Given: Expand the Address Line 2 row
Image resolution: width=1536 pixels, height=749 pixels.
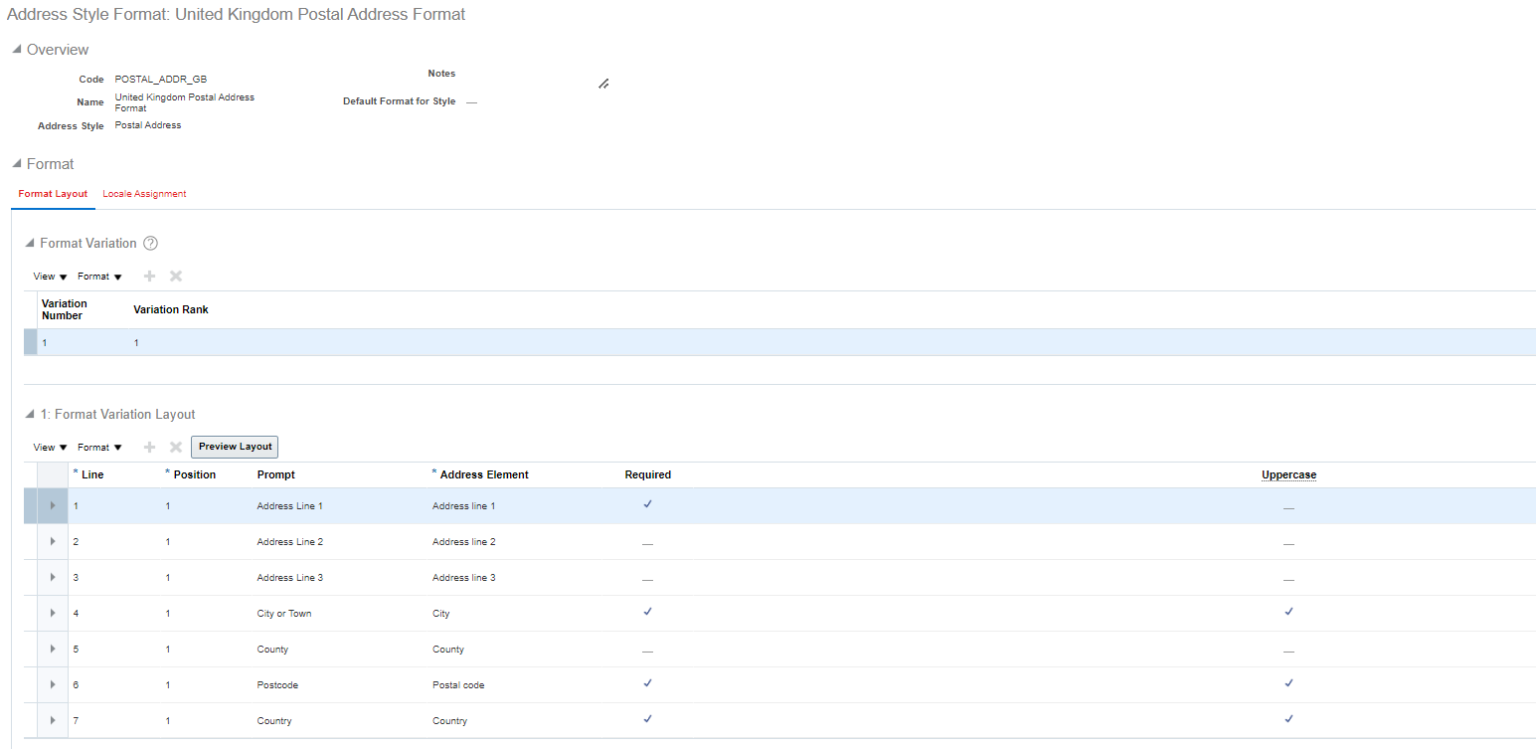Looking at the screenshot, I should tap(53, 541).
